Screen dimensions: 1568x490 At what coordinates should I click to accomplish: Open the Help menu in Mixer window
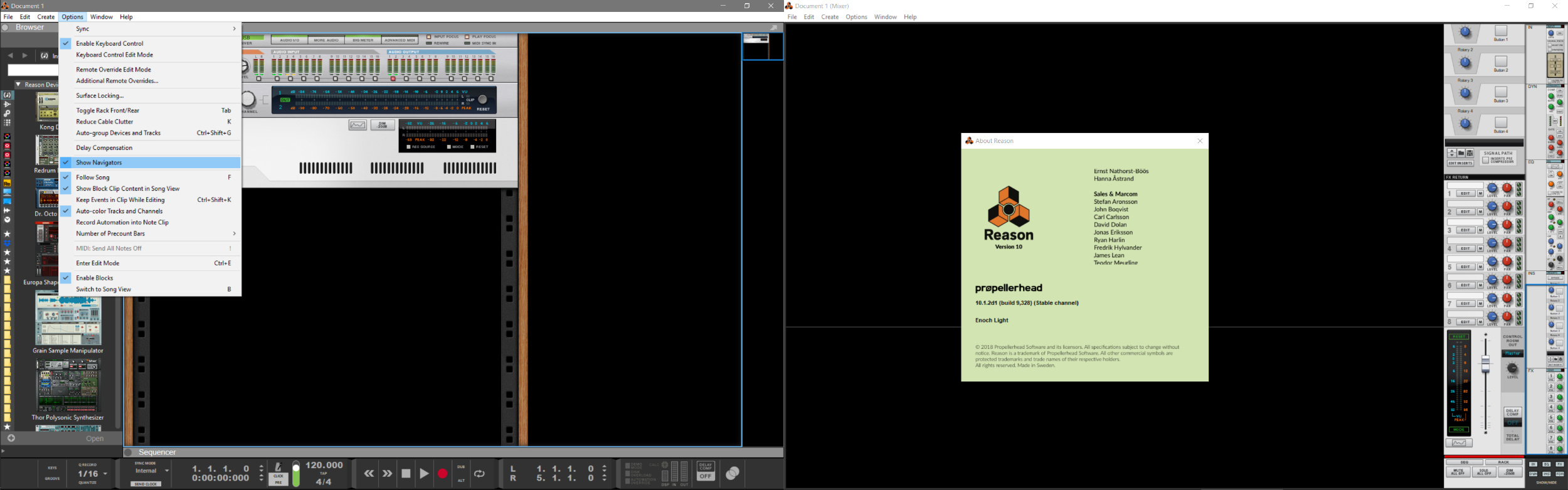tap(910, 17)
